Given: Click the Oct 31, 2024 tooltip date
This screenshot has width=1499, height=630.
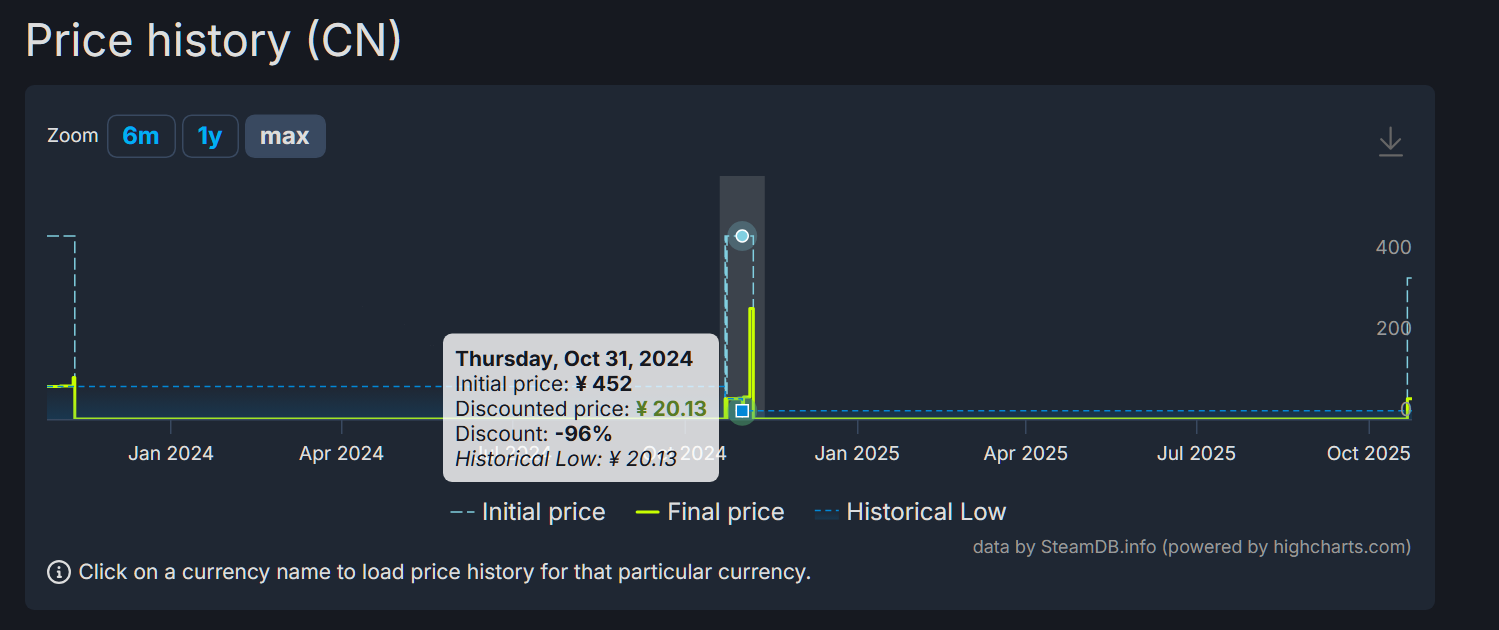Looking at the screenshot, I should tap(574, 359).
